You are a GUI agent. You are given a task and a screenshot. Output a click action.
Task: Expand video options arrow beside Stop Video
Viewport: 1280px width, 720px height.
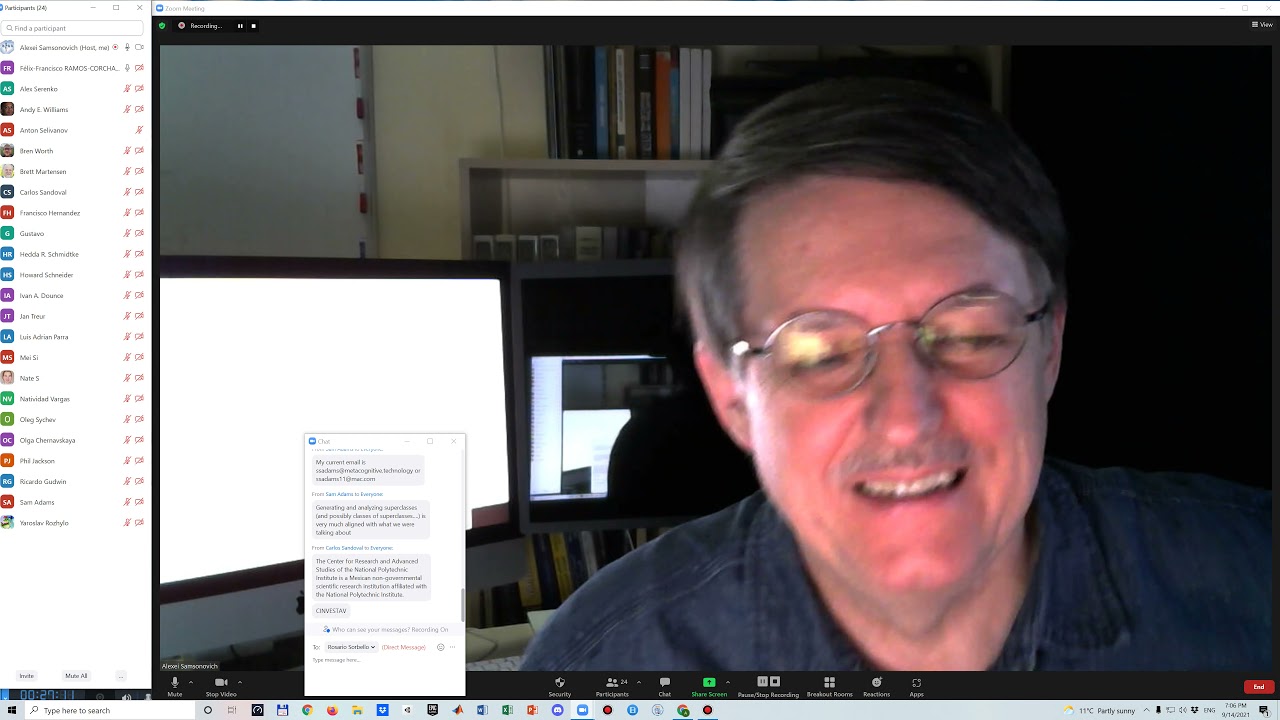click(240, 682)
